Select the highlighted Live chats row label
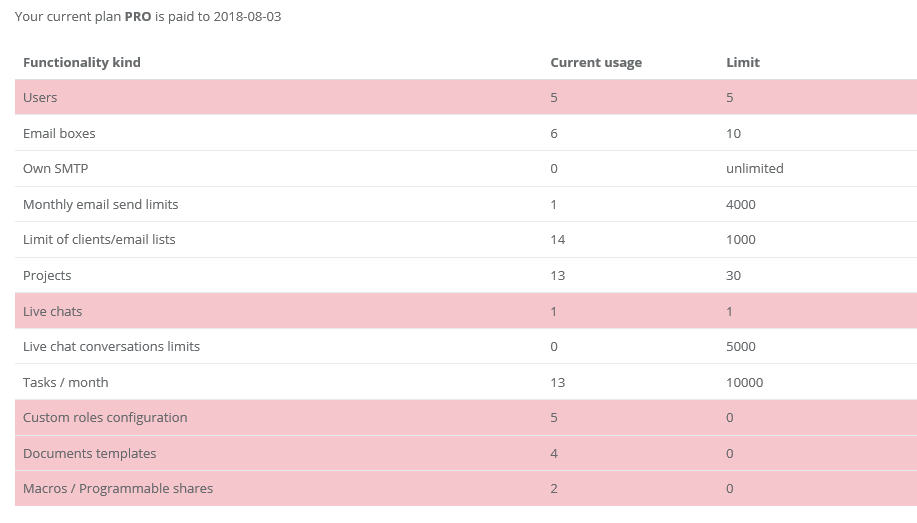This screenshot has width=917, height=523. [x=52, y=312]
